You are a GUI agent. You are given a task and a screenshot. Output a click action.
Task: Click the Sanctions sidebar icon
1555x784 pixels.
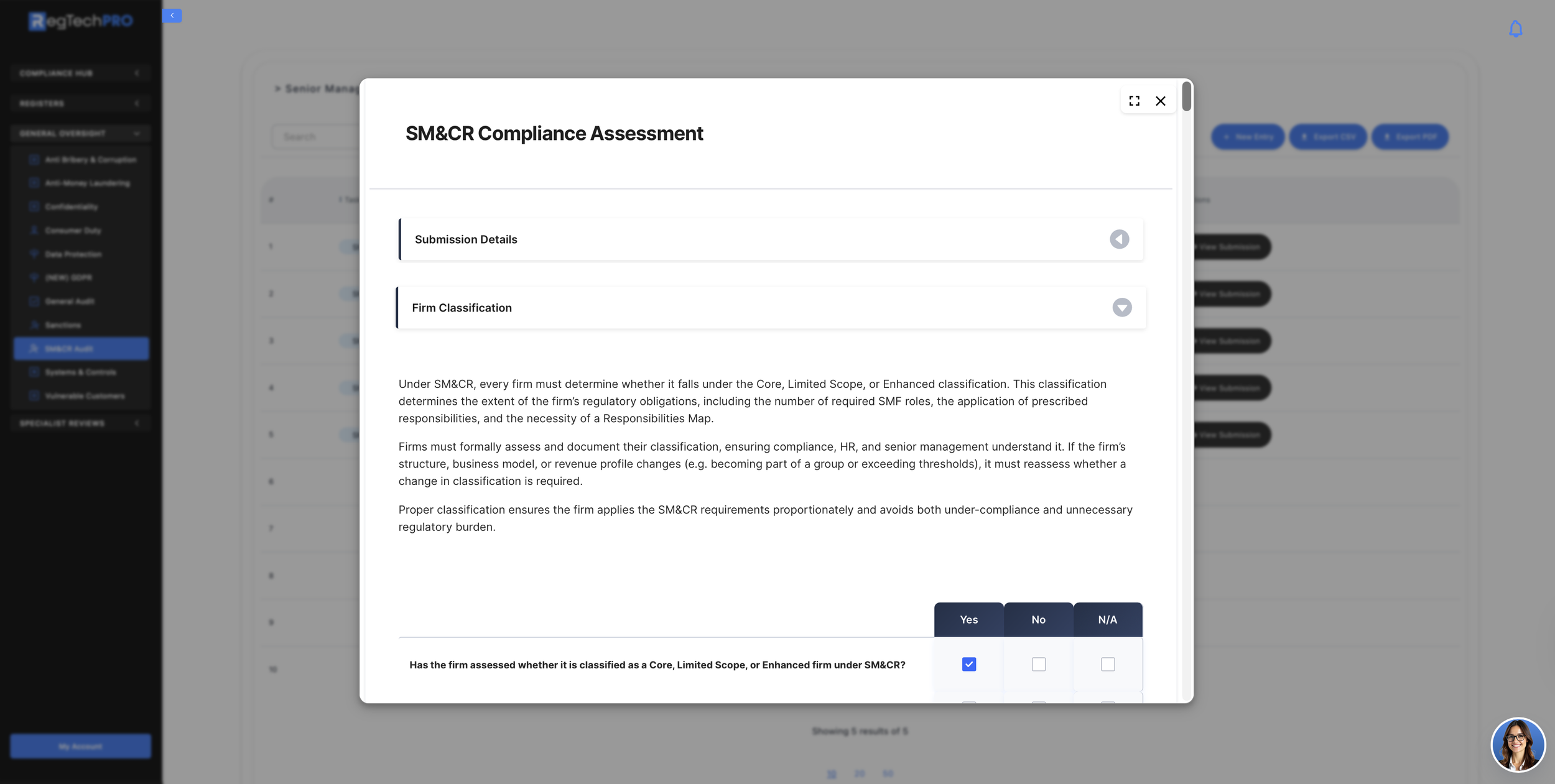click(x=35, y=325)
